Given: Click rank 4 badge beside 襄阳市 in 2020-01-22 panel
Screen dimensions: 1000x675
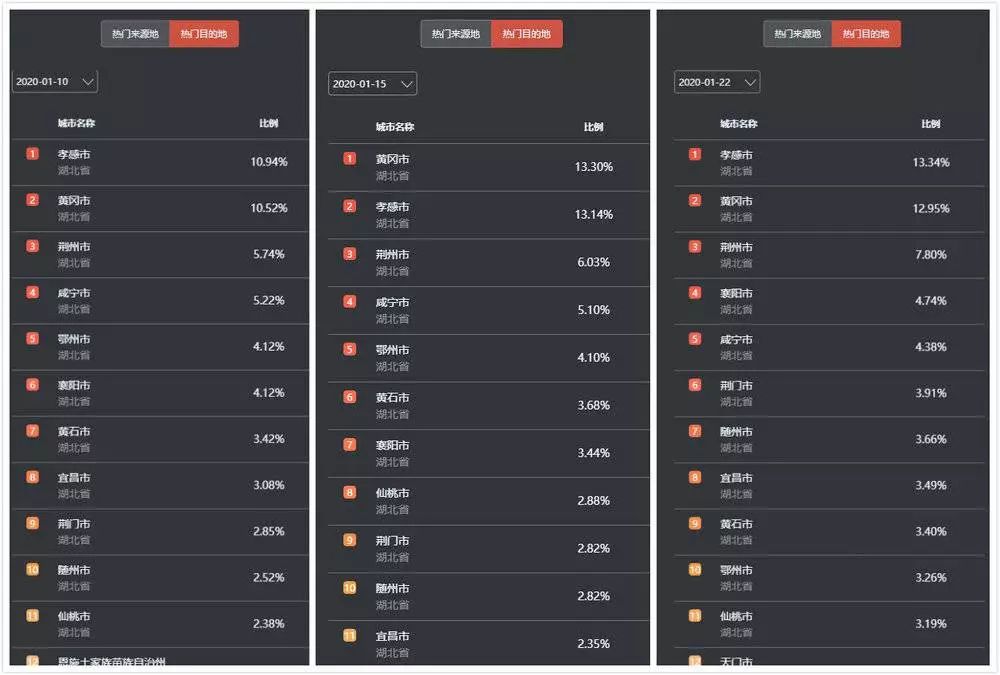Looking at the screenshot, I should pos(695,293).
